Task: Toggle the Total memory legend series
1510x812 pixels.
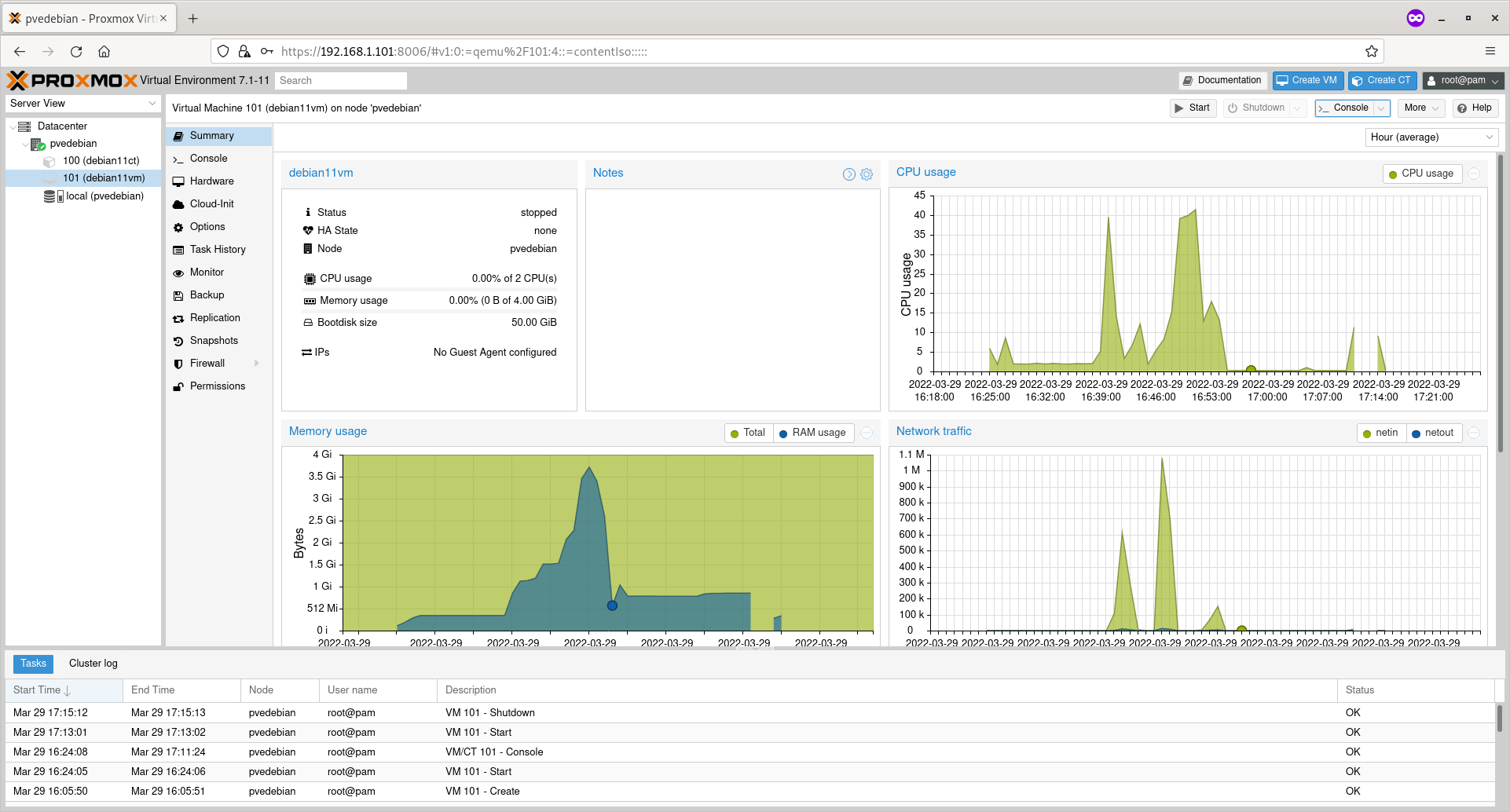Action: point(748,433)
